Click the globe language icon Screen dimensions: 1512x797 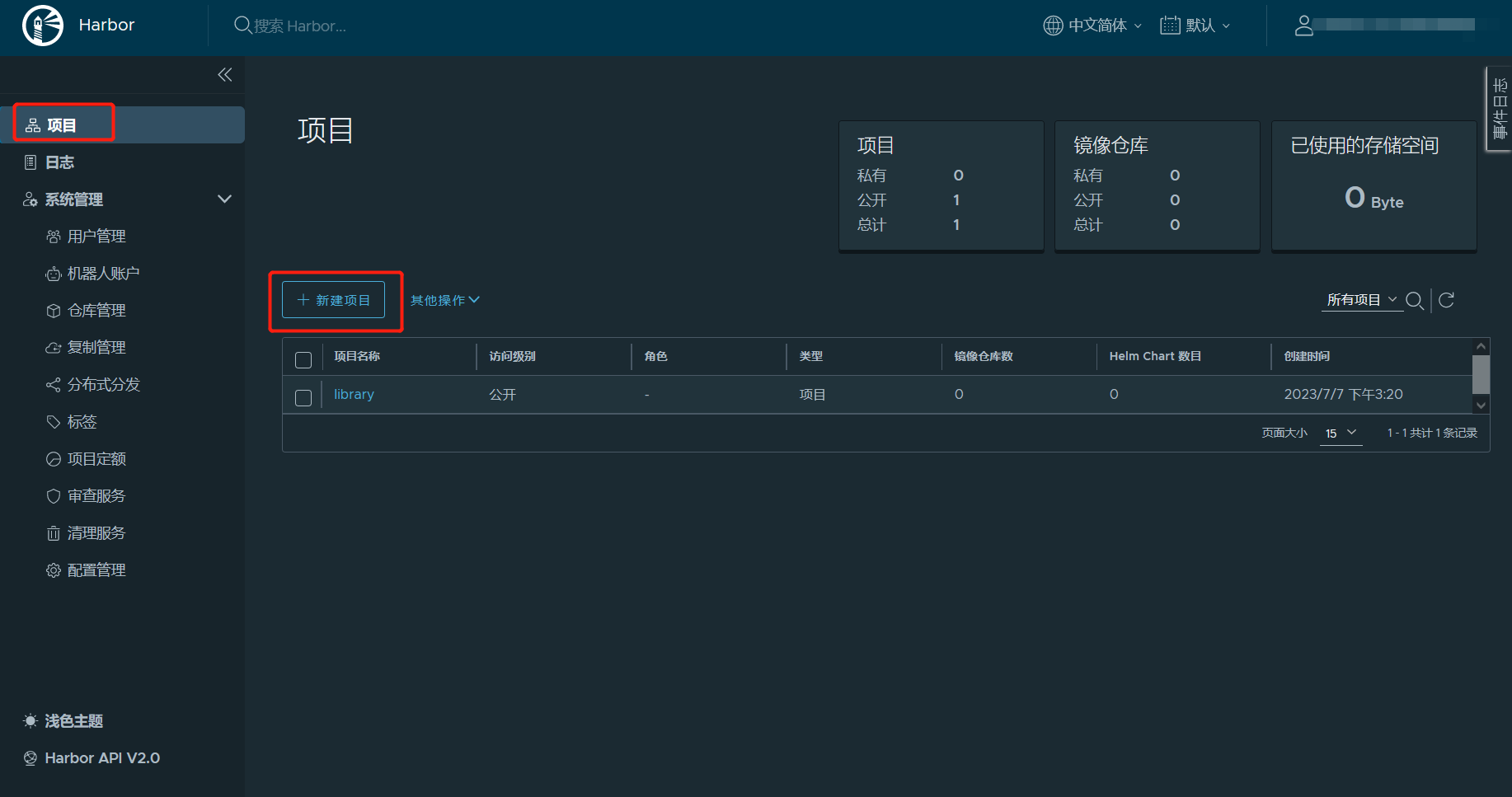(x=1053, y=26)
